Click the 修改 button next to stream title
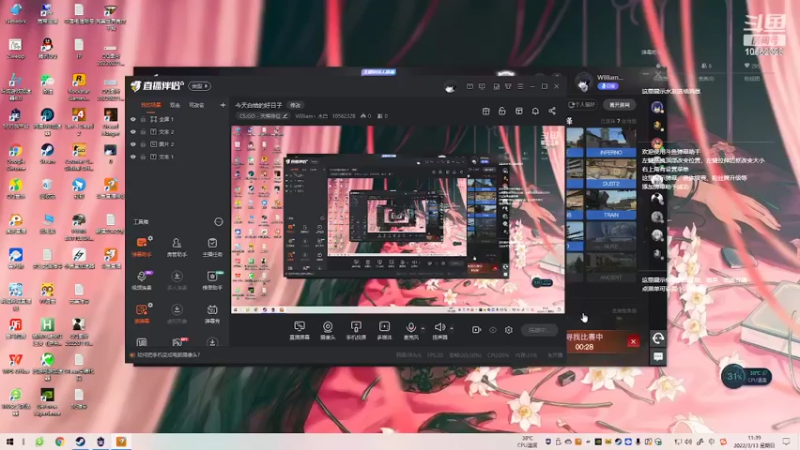 click(x=295, y=105)
